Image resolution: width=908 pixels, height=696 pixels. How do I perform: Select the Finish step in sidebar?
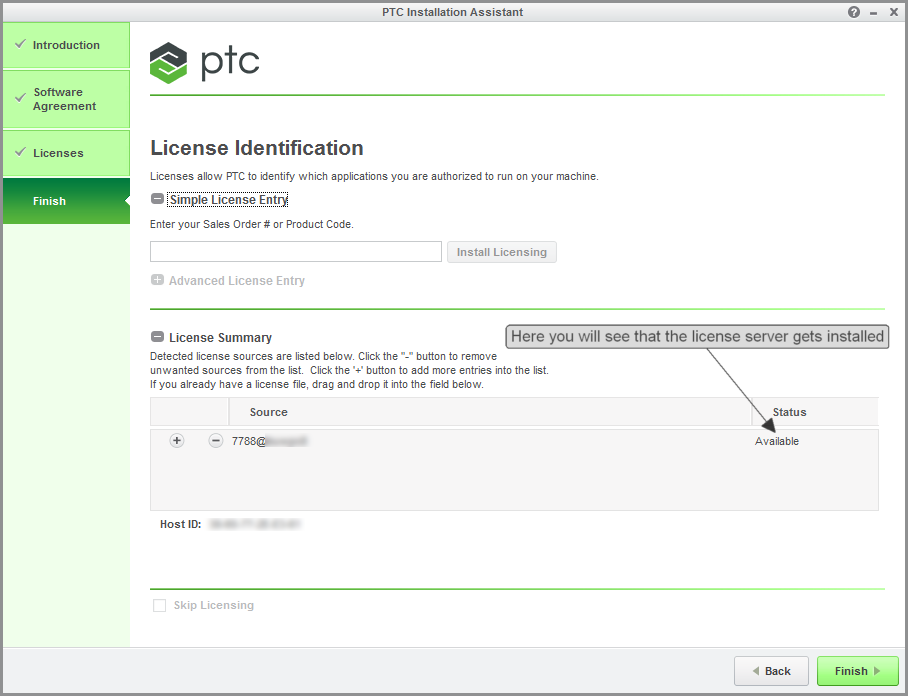coord(66,201)
